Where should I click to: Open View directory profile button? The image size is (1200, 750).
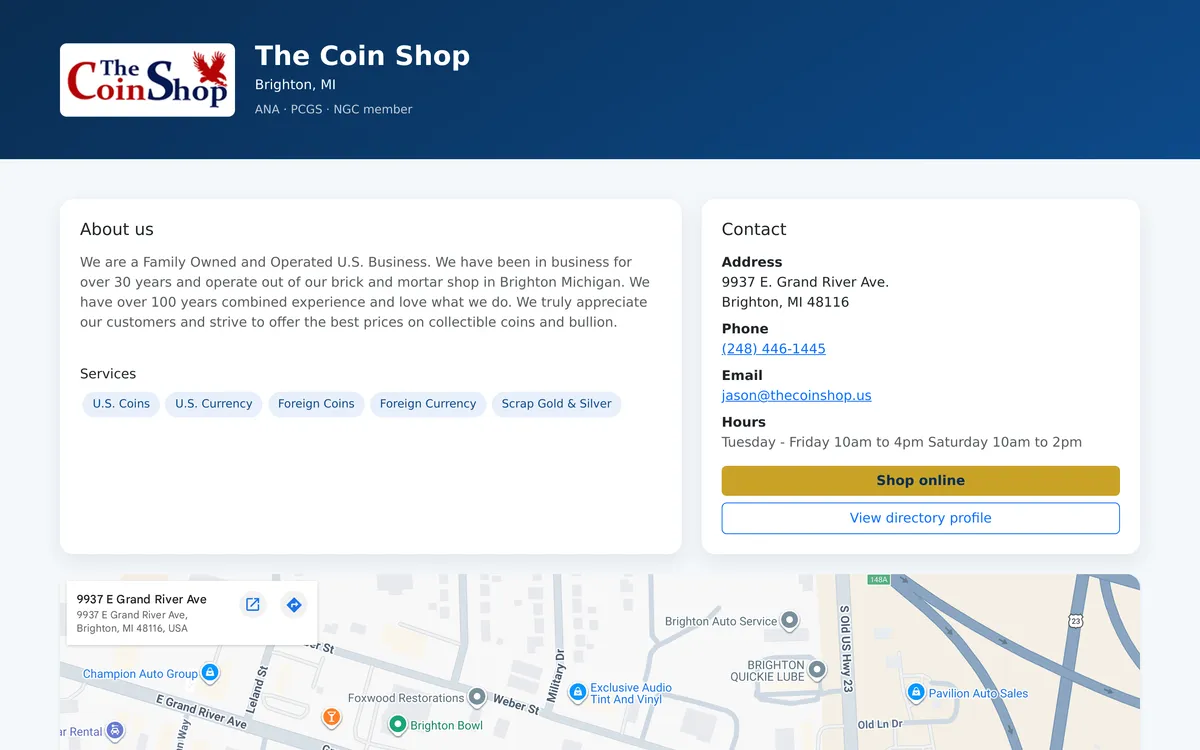point(921,518)
